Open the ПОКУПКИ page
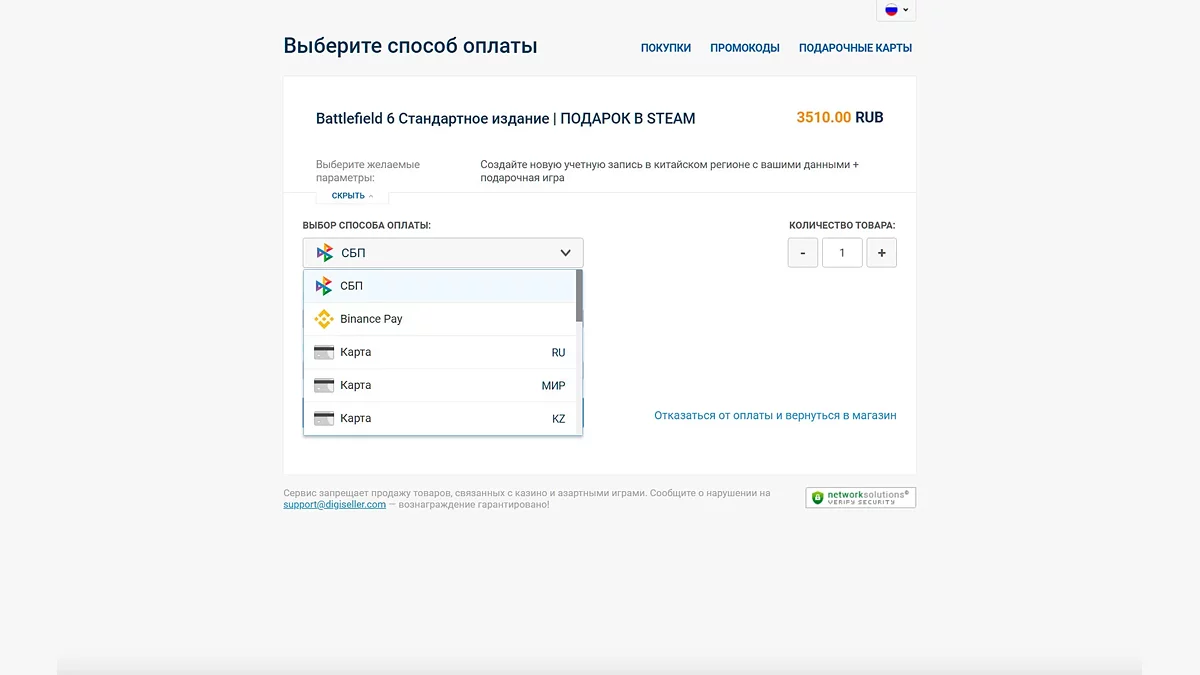The height and width of the screenshot is (675, 1200). pyautogui.click(x=666, y=48)
